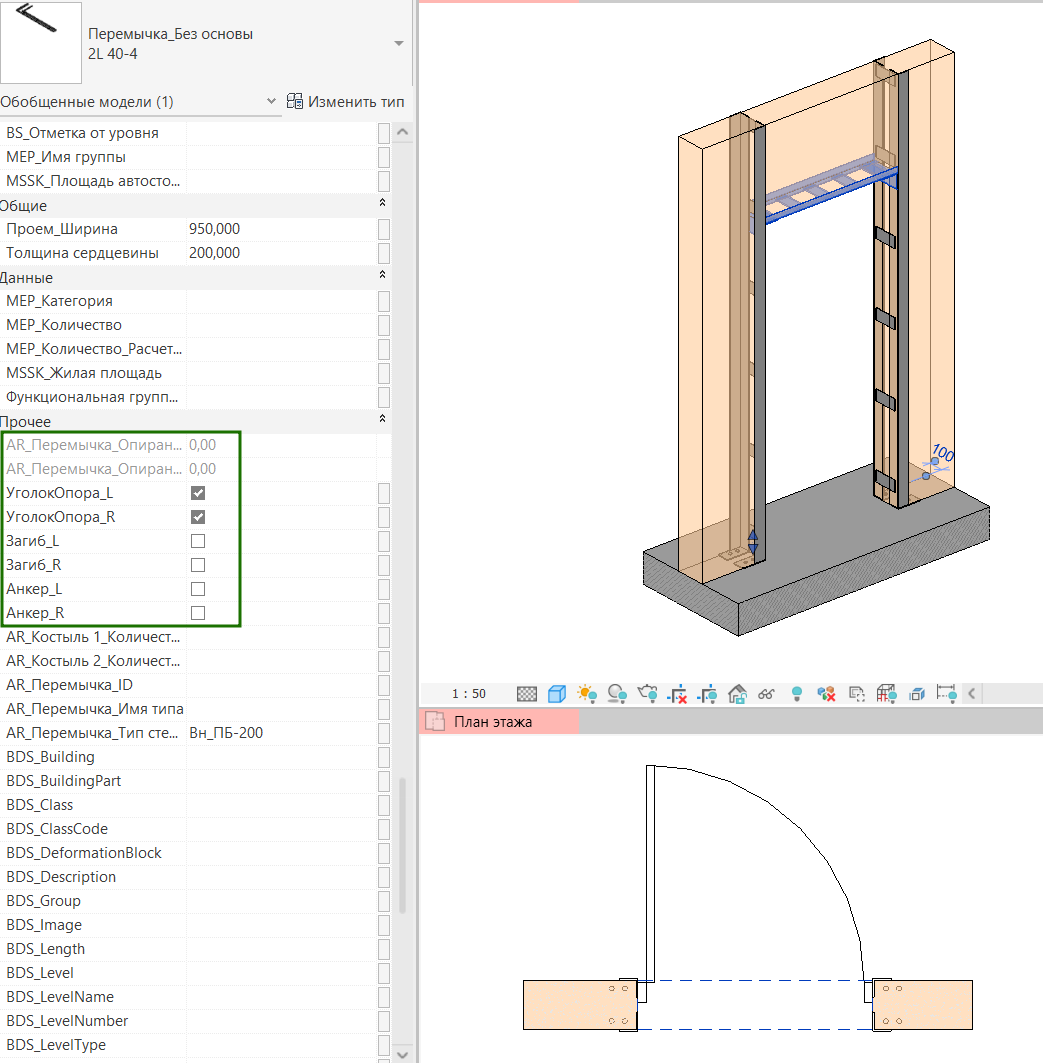Click the visual style cube icon

[557, 693]
